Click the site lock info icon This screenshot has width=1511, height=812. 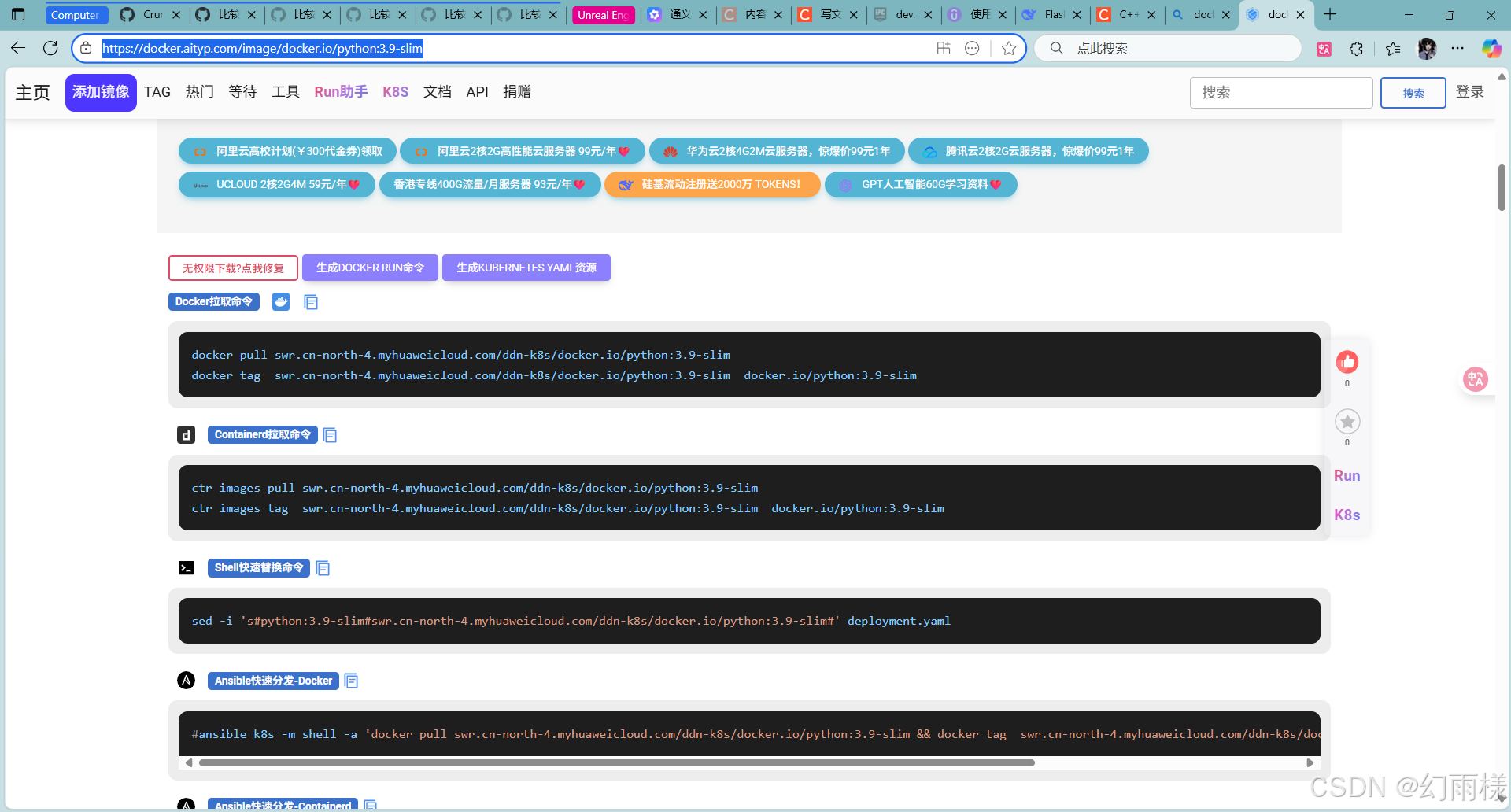coord(86,49)
